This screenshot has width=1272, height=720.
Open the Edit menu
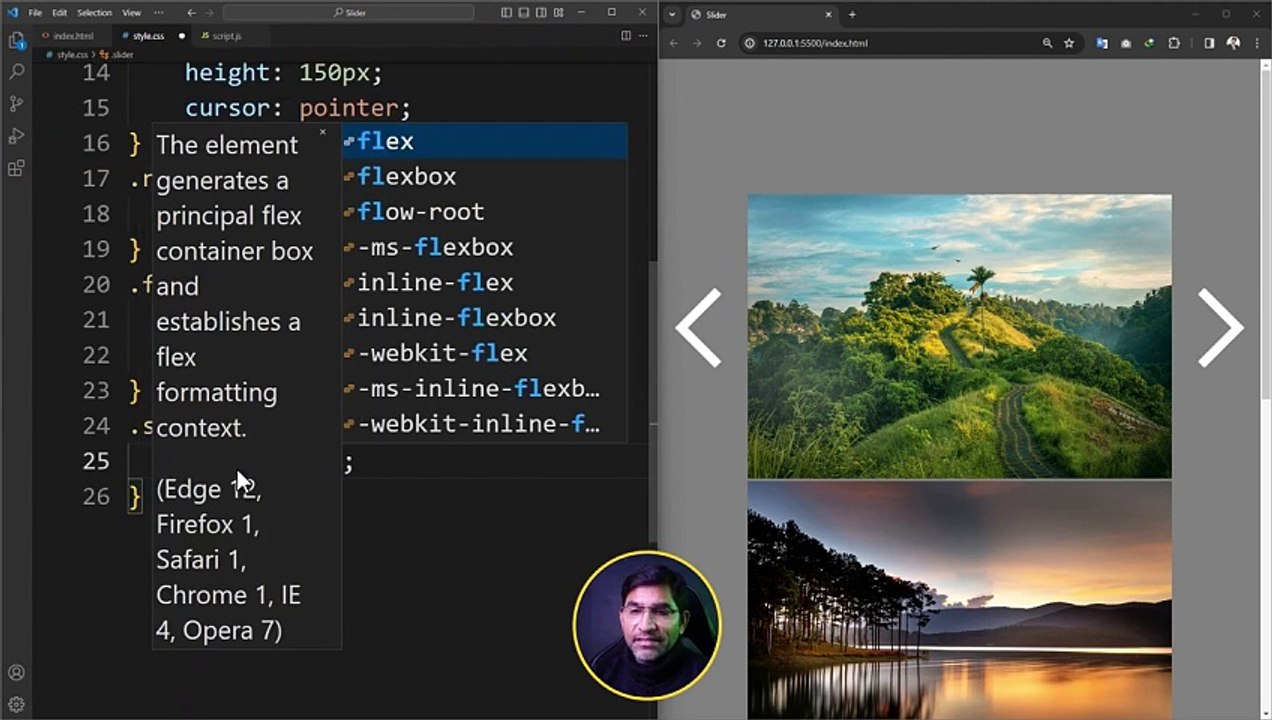click(x=59, y=13)
